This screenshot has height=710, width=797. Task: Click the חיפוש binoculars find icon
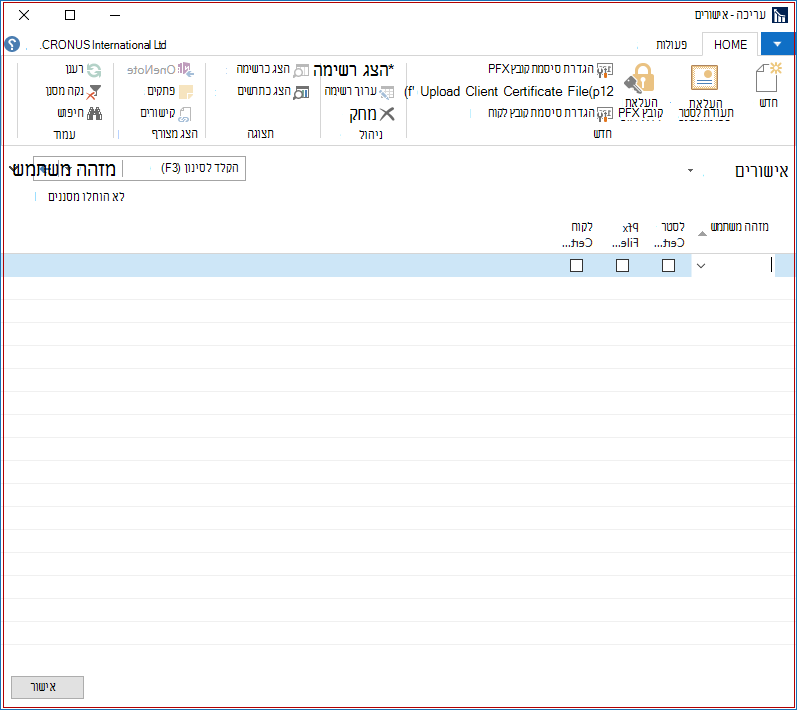point(94,114)
